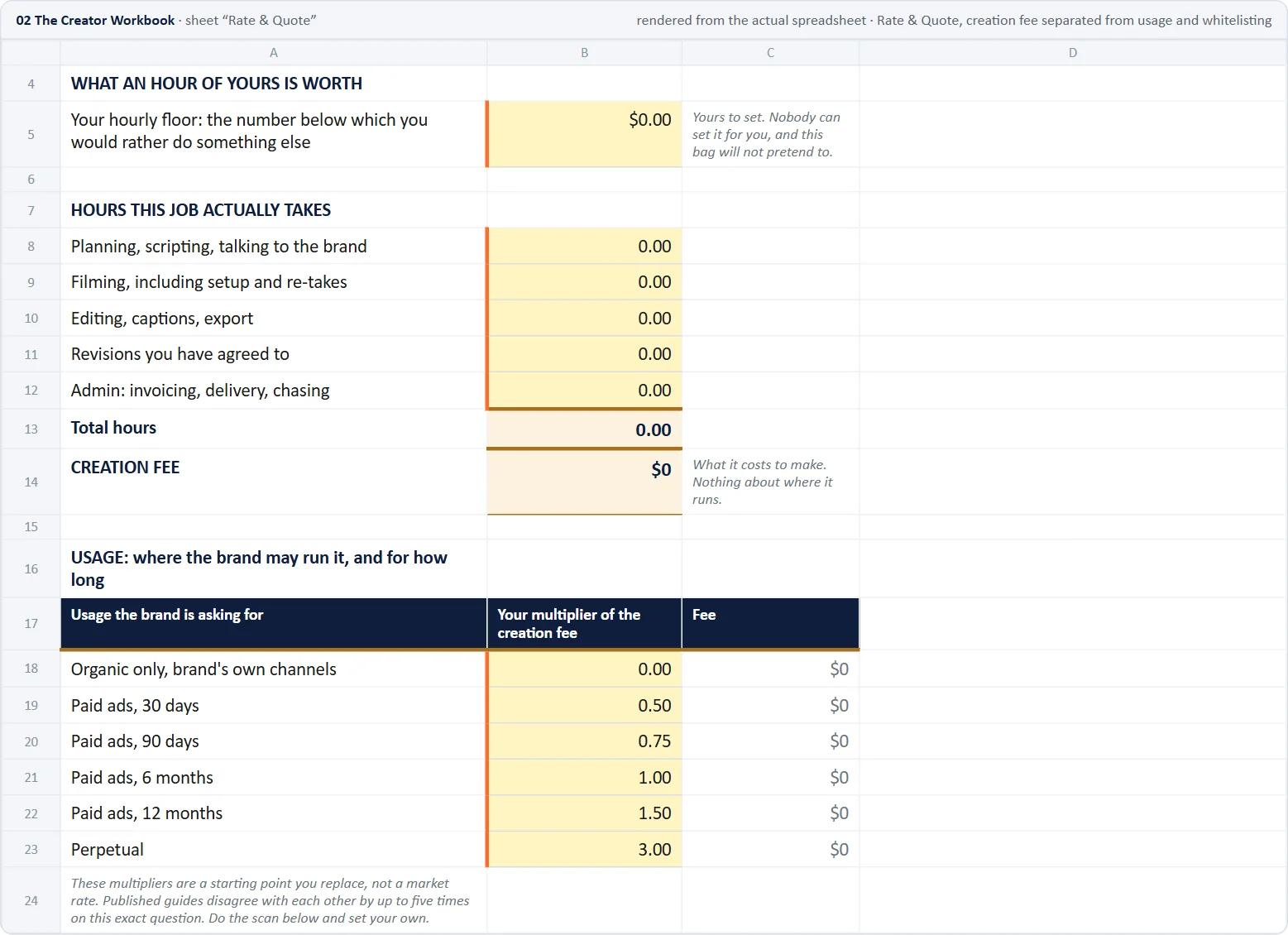1288x935 pixels.
Task: Select row 24 header
Action: coord(31,901)
